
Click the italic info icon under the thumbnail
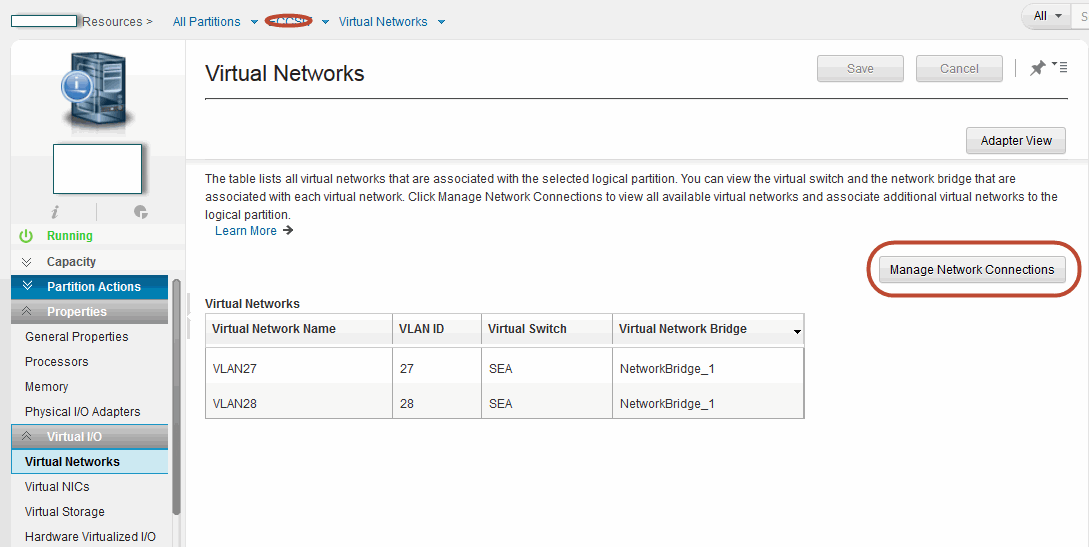point(54,212)
